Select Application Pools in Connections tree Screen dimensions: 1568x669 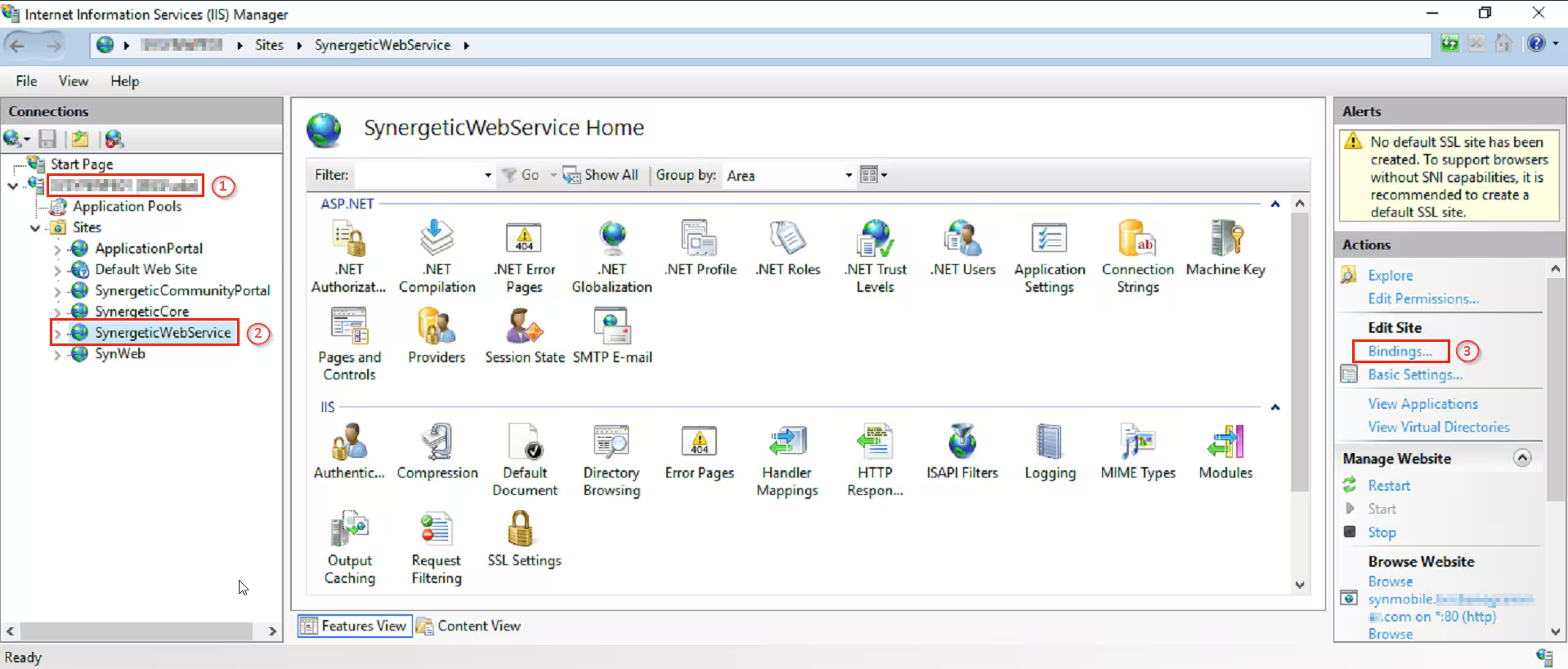pyautogui.click(x=127, y=207)
